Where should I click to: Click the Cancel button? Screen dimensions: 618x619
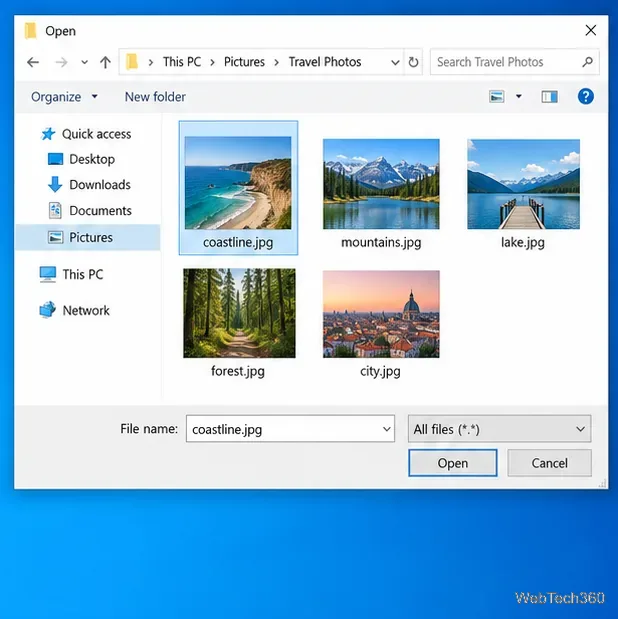(550, 463)
